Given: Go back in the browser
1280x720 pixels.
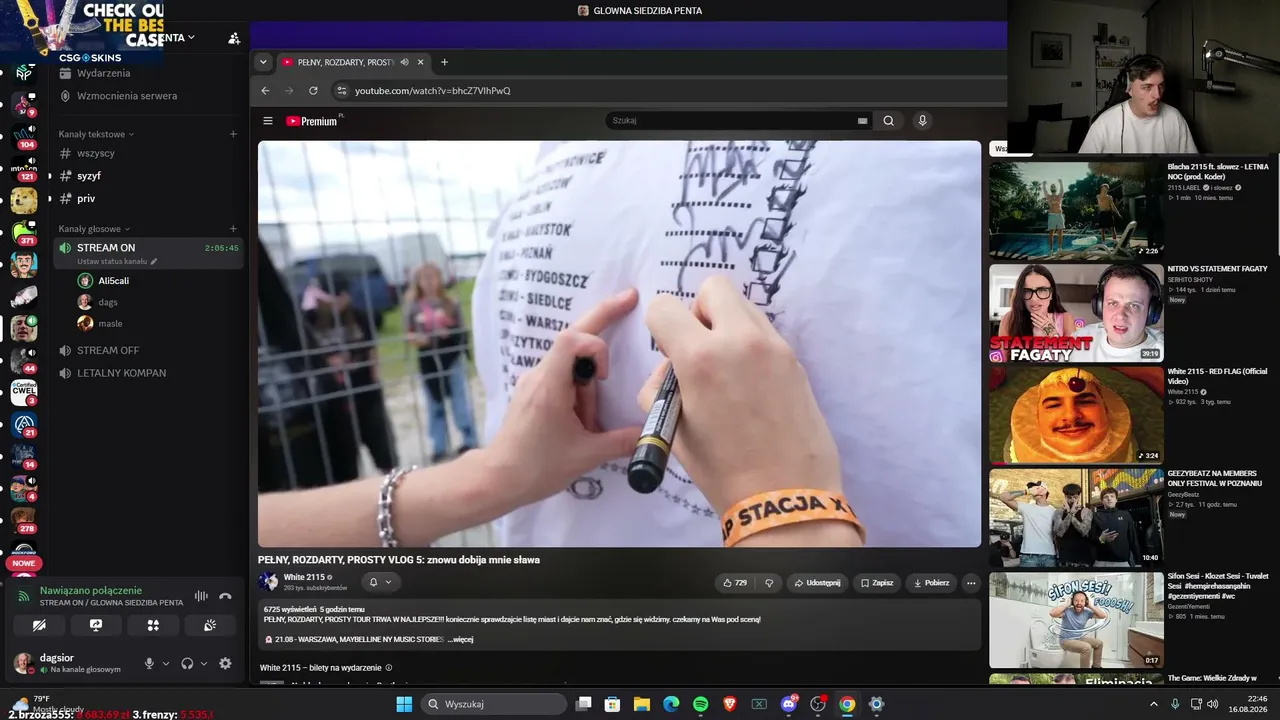Looking at the screenshot, I should coord(265,90).
